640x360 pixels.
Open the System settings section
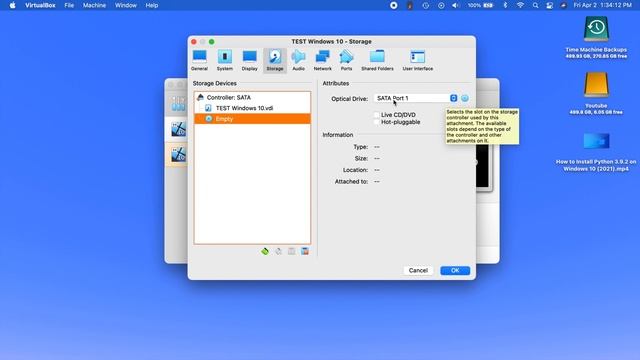coord(224,60)
